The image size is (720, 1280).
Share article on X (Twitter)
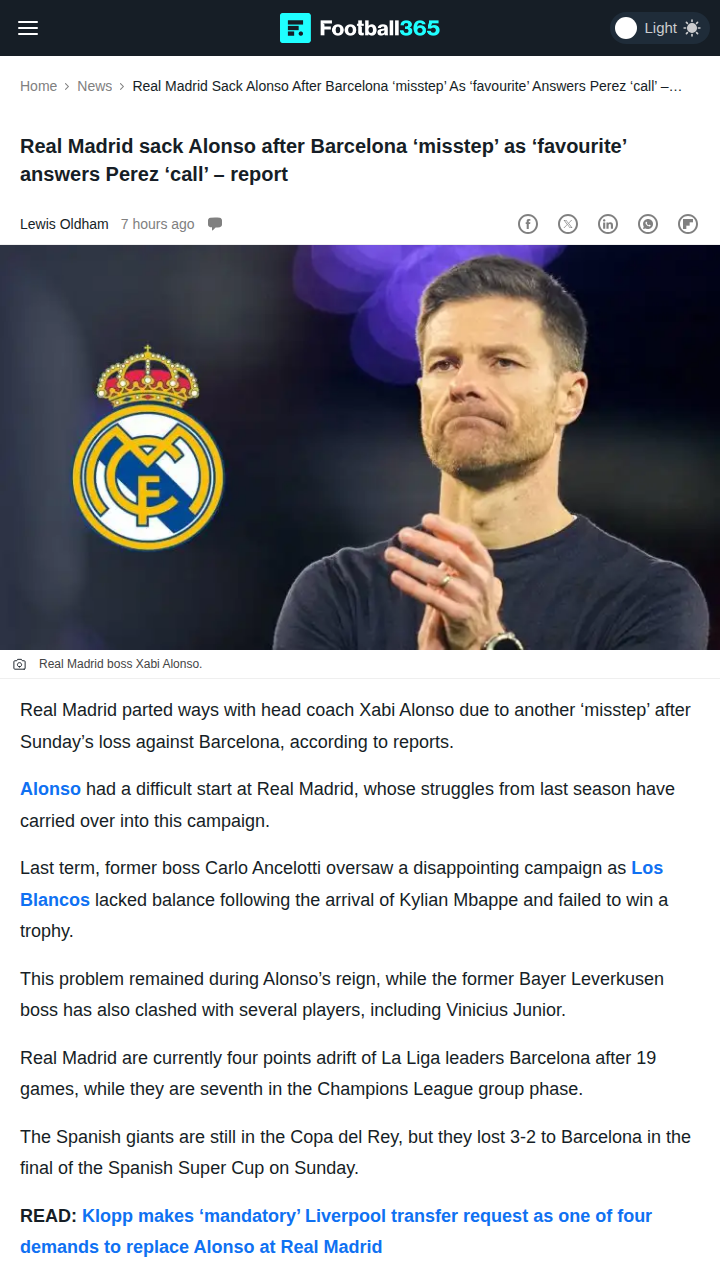pos(568,224)
